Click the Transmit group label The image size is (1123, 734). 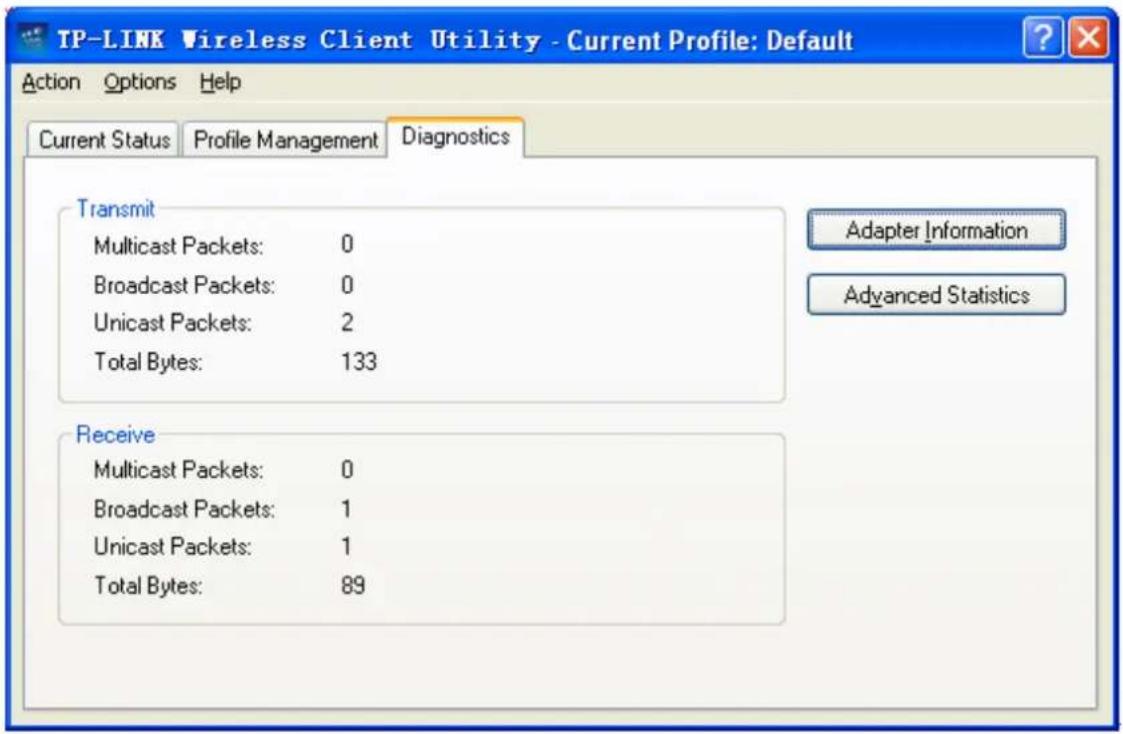click(115, 209)
